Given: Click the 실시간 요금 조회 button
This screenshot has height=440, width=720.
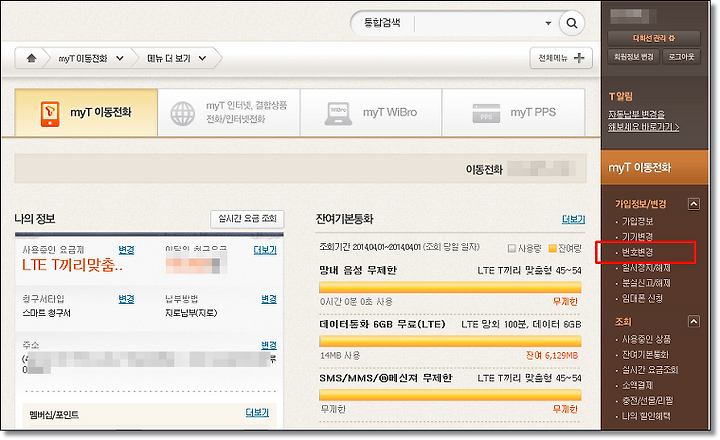Looking at the screenshot, I should pyautogui.click(x=247, y=219).
